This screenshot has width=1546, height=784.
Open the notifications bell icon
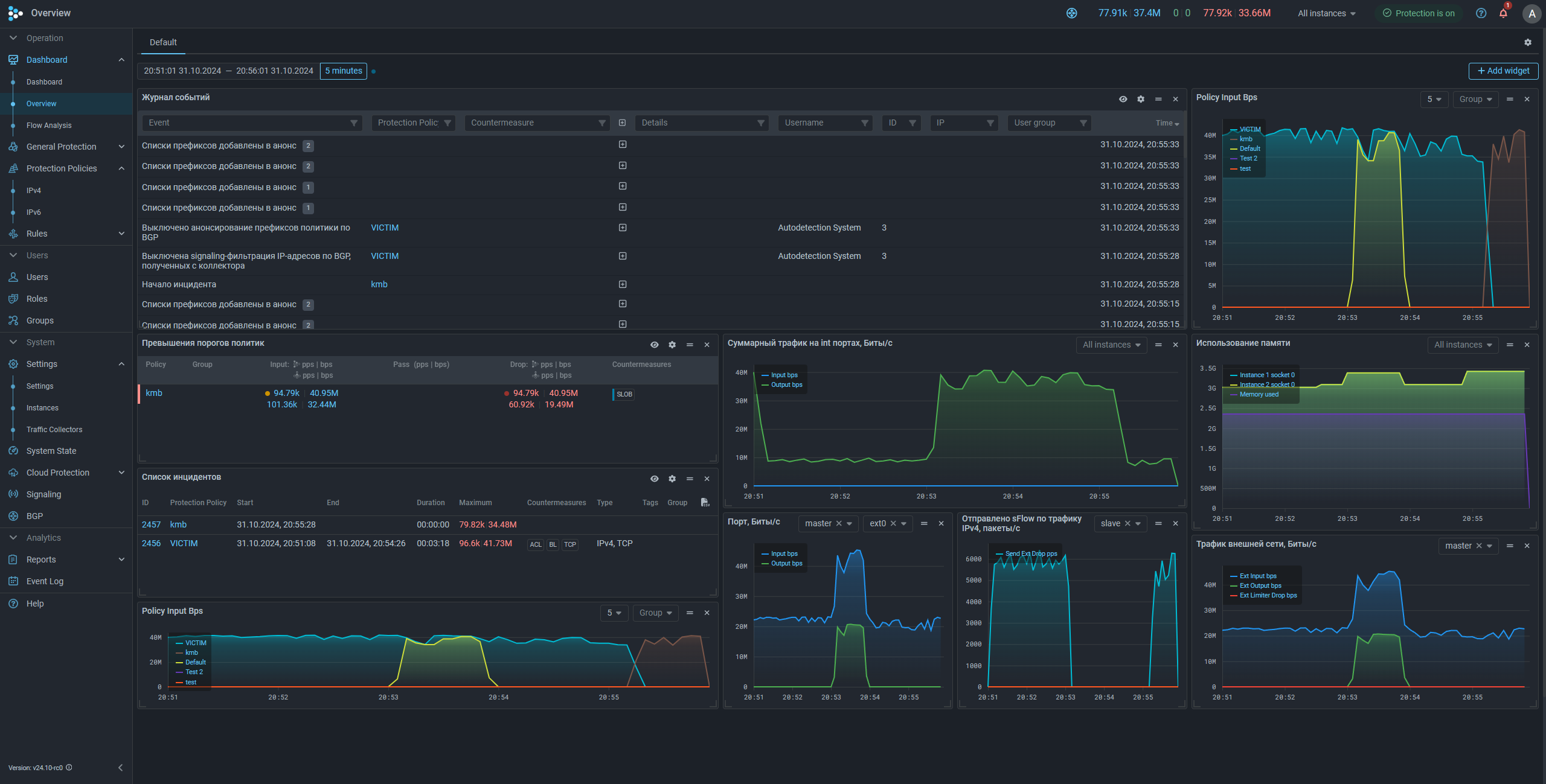point(1503,13)
